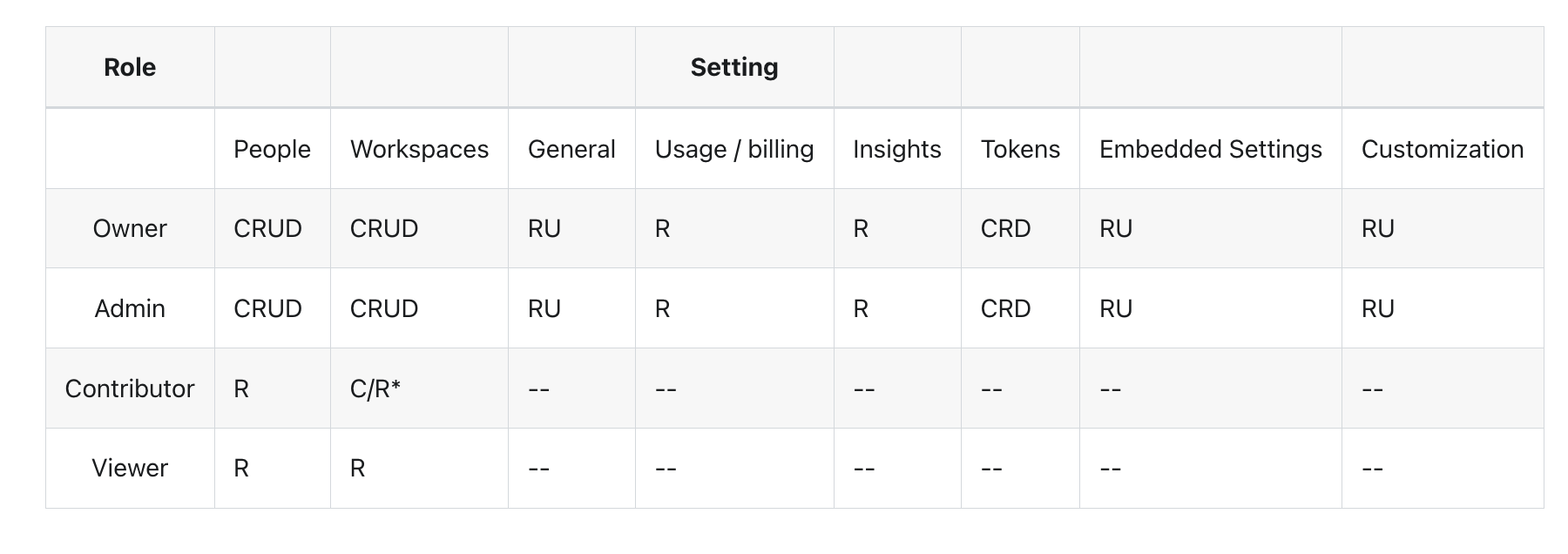Image resolution: width=1568 pixels, height=554 pixels.
Task: Select Admin's RU value under Embedded Settings
Action: pos(1115,308)
